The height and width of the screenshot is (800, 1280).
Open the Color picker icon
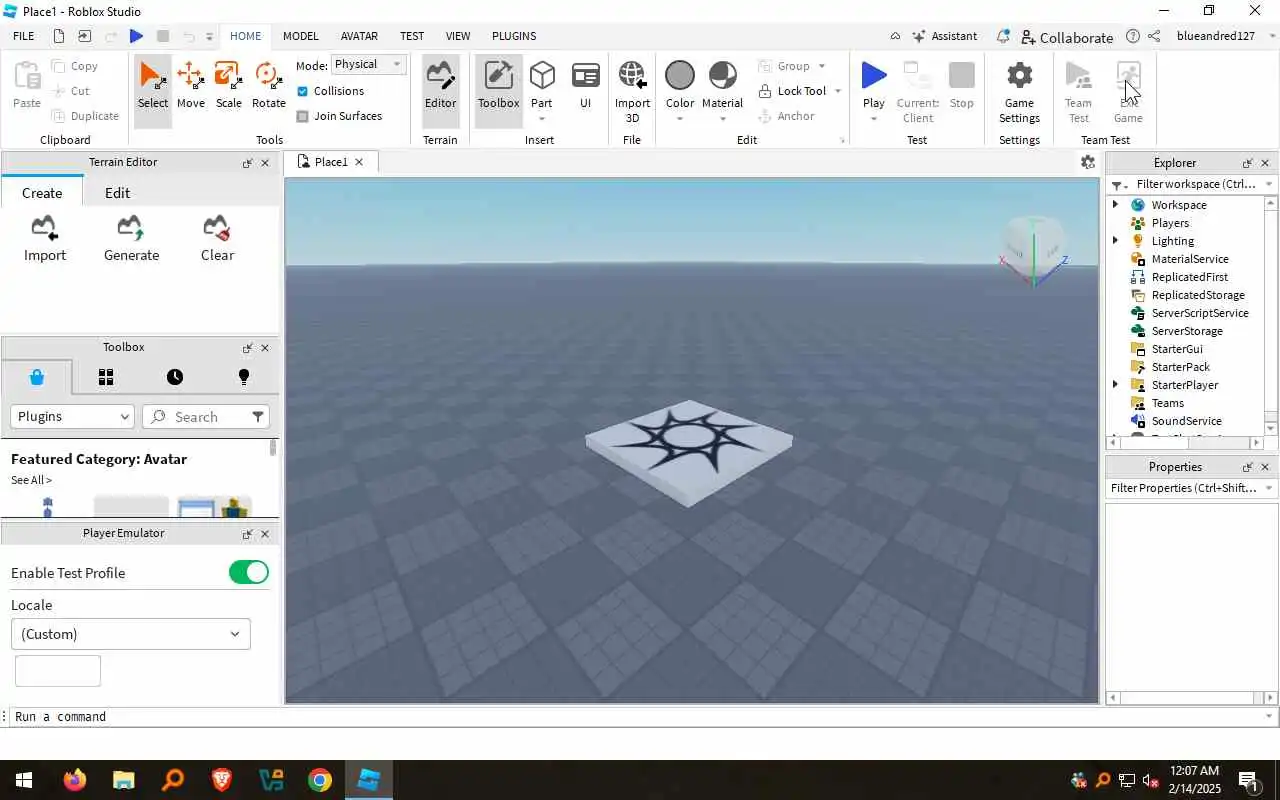(x=679, y=76)
